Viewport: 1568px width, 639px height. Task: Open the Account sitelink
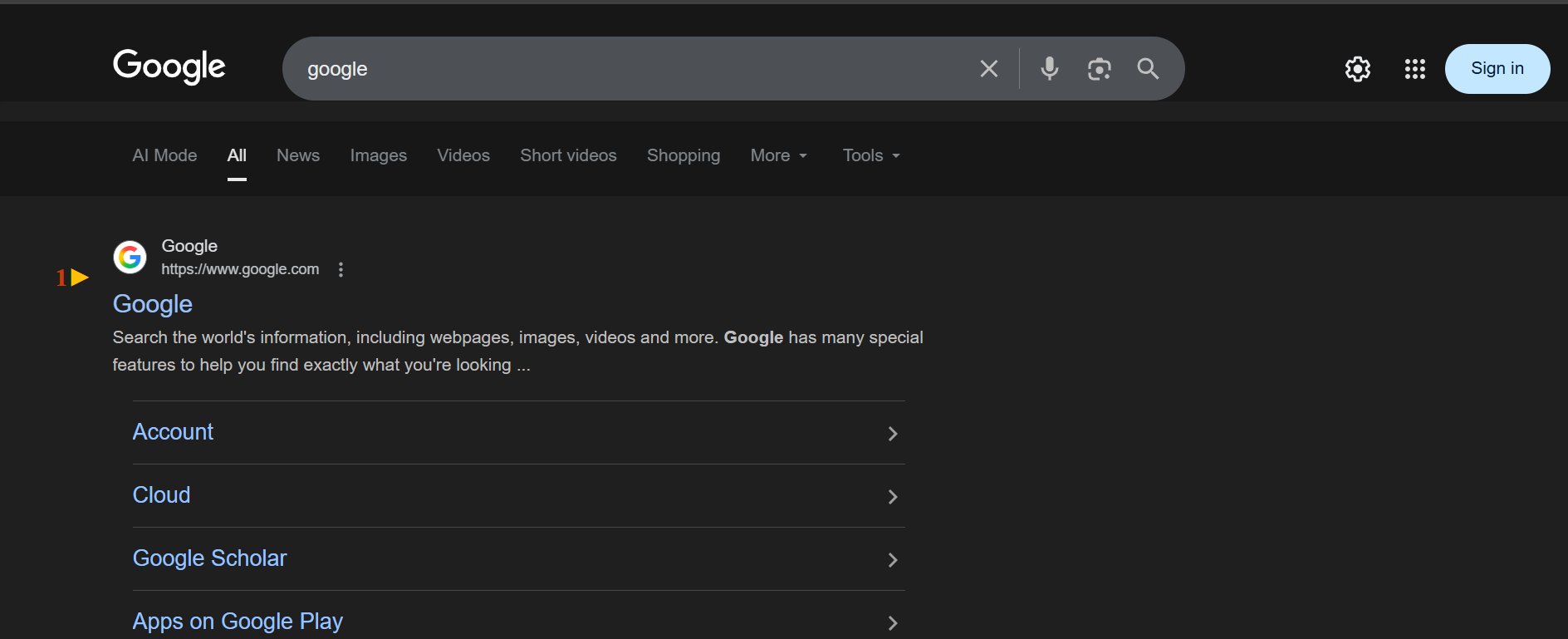pos(173,432)
